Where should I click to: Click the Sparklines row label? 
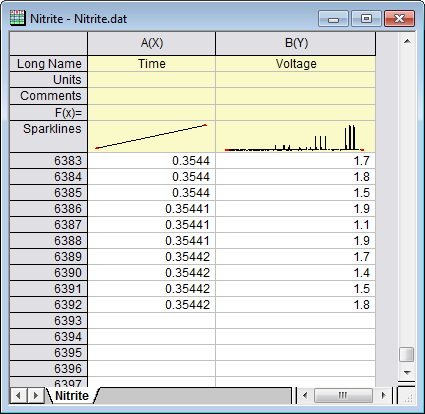pos(49,136)
